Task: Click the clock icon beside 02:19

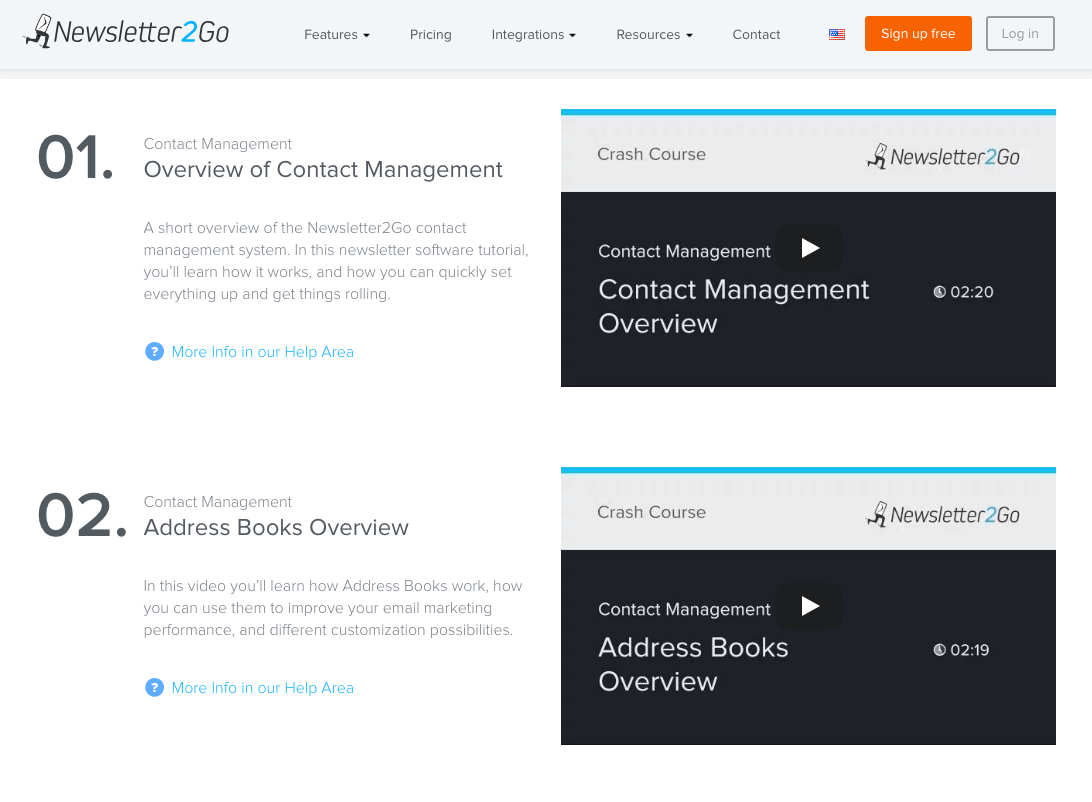Action: click(x=939, y=650)
